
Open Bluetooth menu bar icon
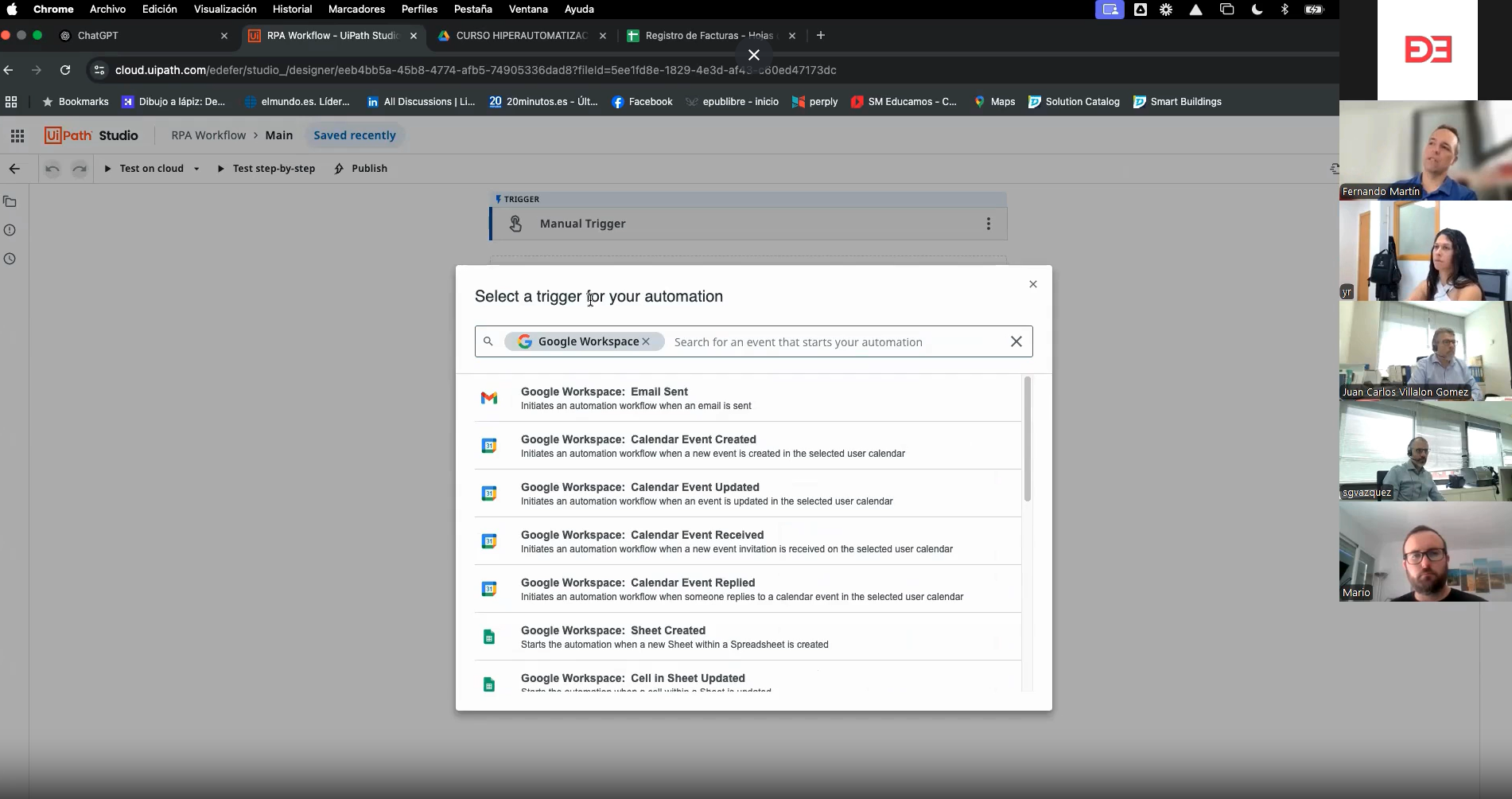(x=1285, y=10)
